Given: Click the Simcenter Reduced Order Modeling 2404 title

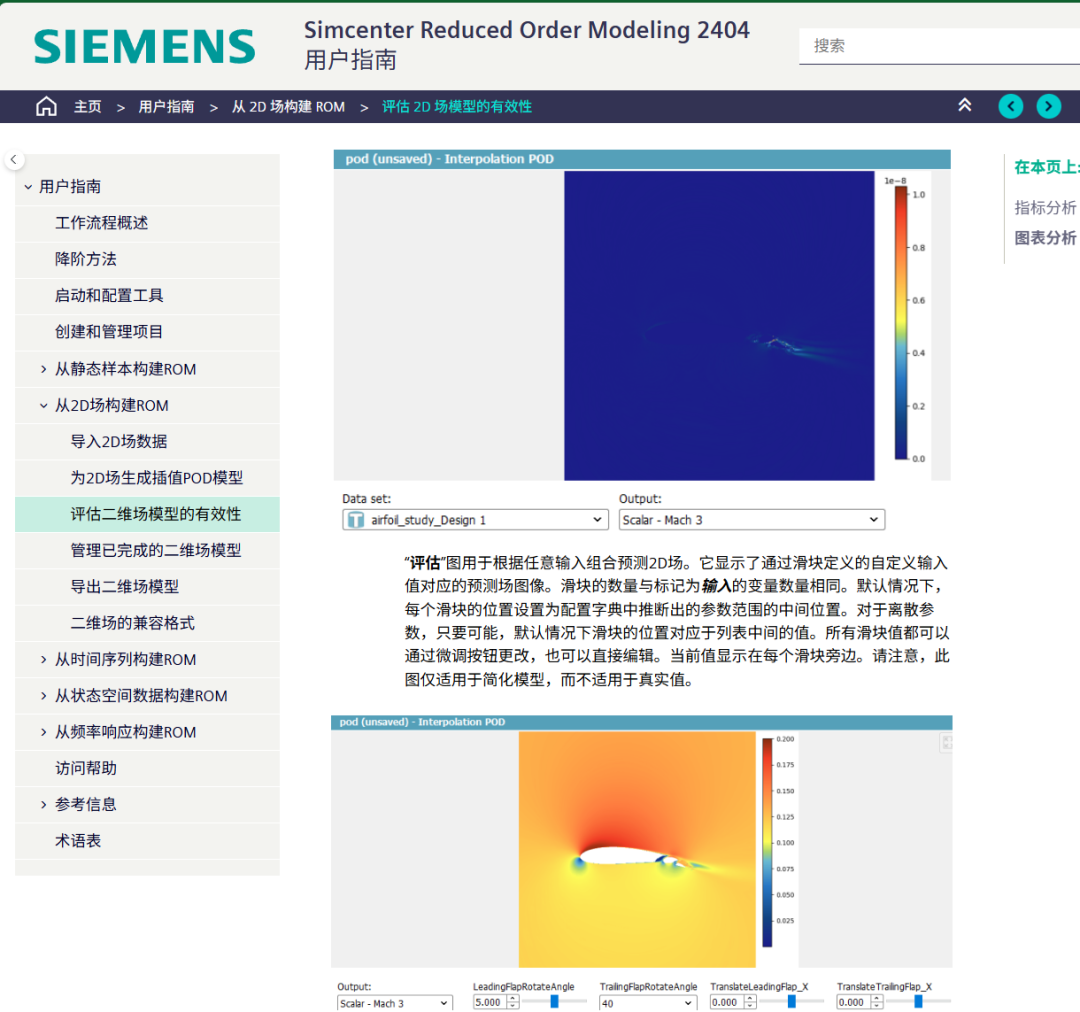Looking at the screenshot, I should point(527,30).
